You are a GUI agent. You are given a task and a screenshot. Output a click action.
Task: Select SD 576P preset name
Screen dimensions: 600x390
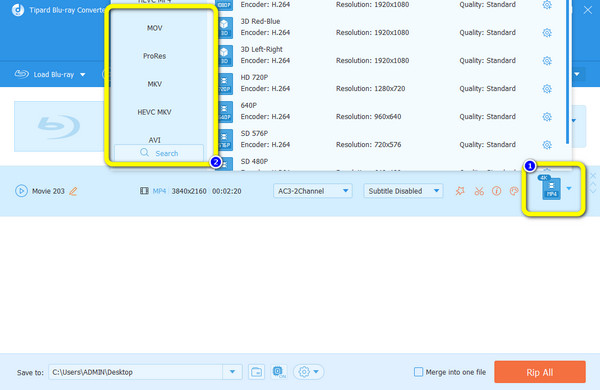tap(254, 133)
